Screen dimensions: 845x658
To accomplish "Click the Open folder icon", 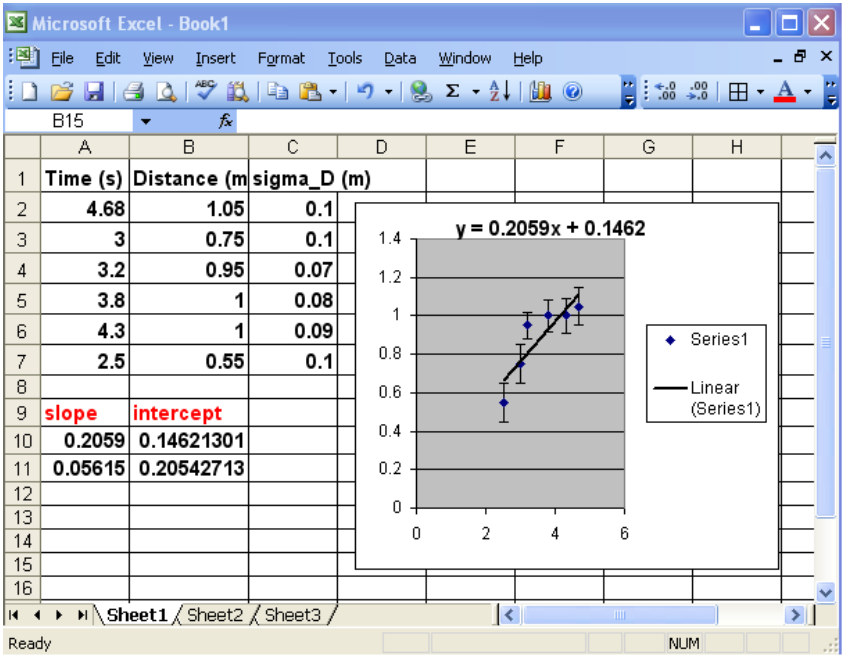I will click(x=62, y=92).
